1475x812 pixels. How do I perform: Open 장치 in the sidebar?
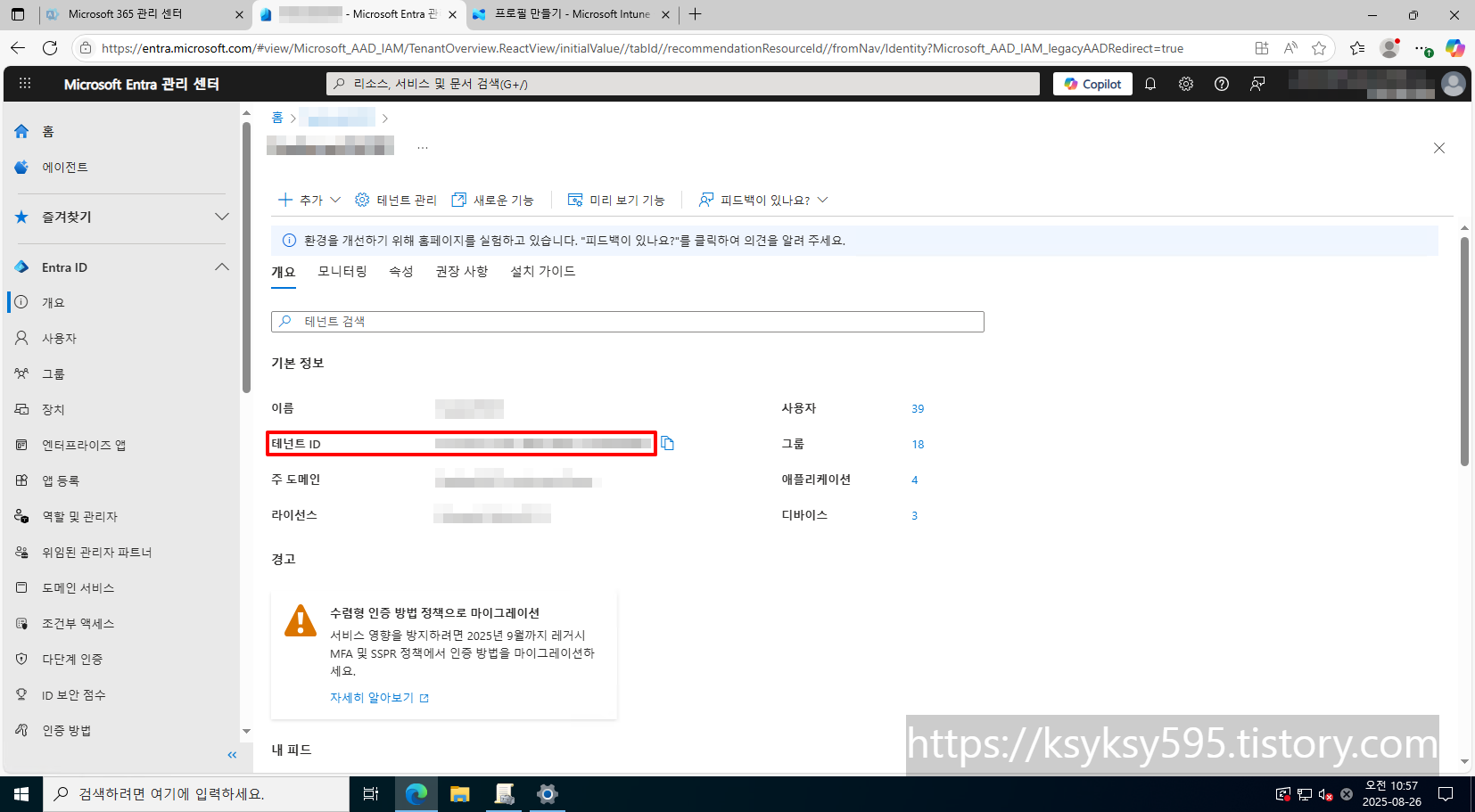(54, 409)
